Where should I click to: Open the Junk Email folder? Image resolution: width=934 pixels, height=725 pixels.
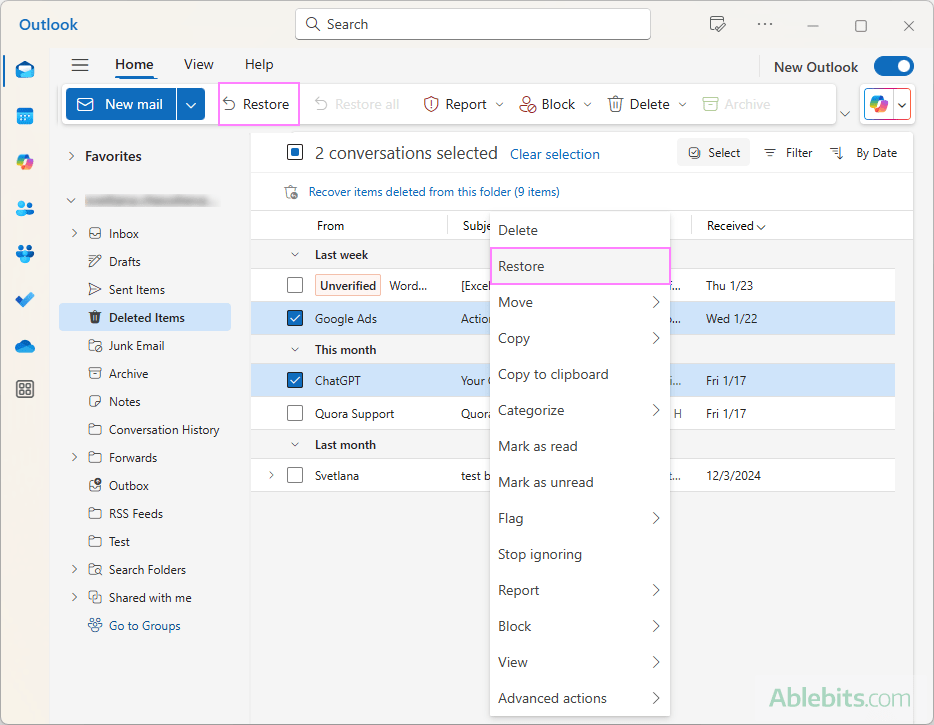(136, 346)
